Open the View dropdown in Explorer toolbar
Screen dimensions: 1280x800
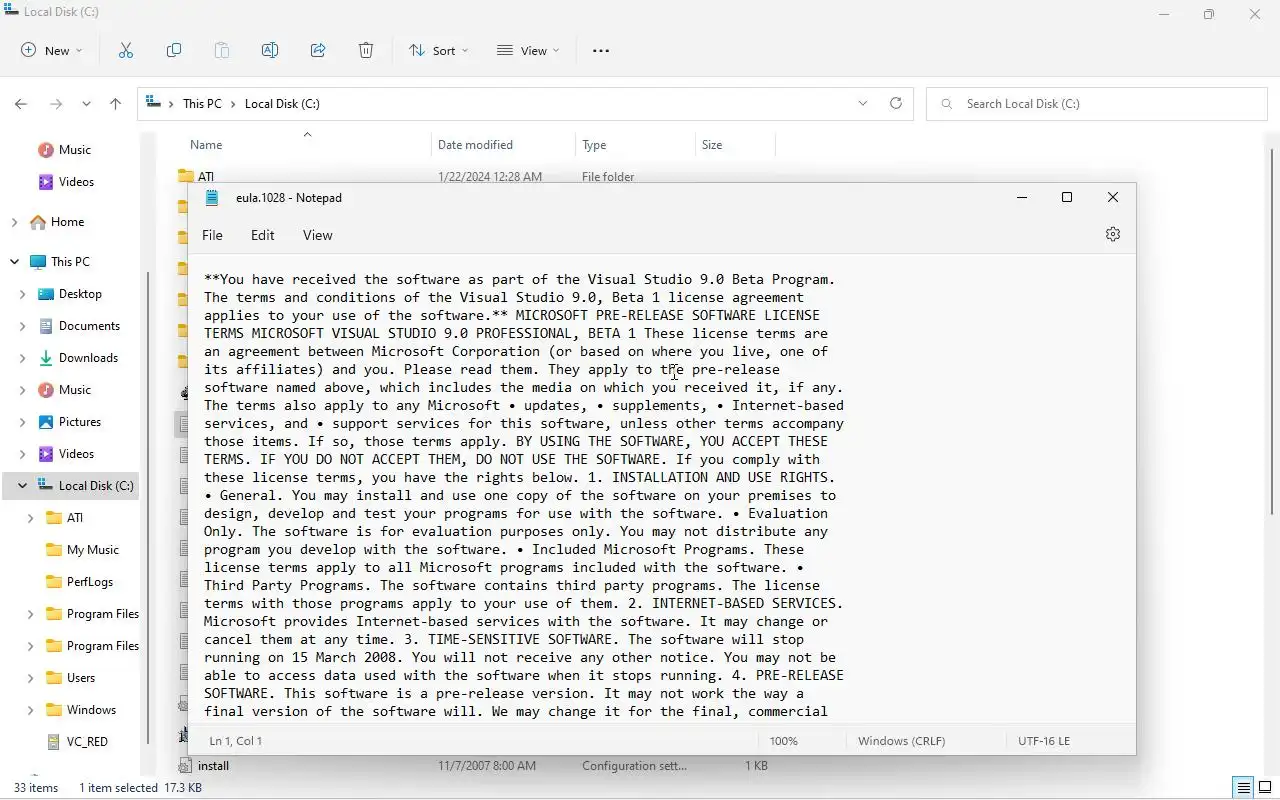pyautogui.click(x=528, y=50)
